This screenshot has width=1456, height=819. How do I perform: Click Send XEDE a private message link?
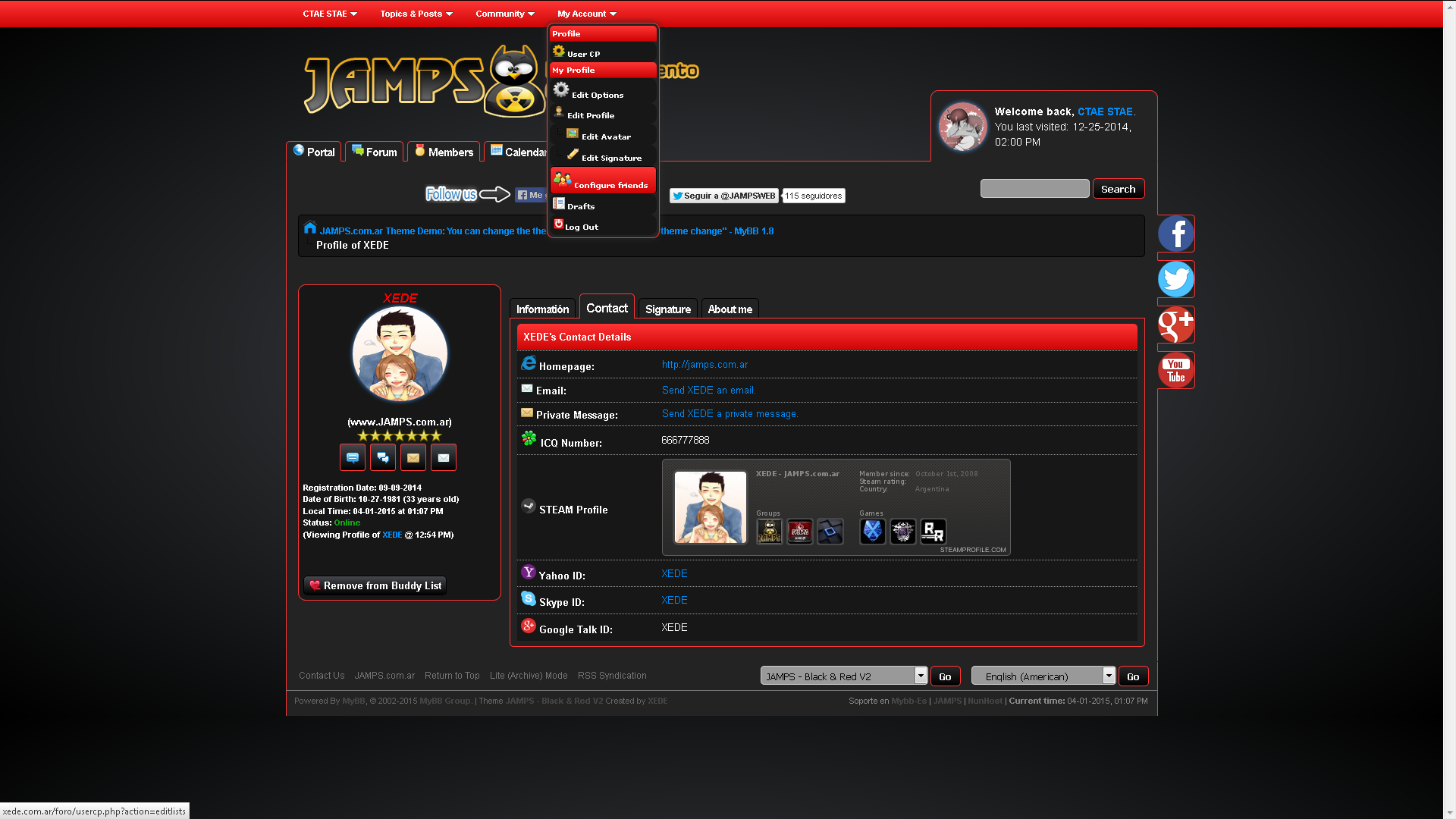tap(730, 414)
